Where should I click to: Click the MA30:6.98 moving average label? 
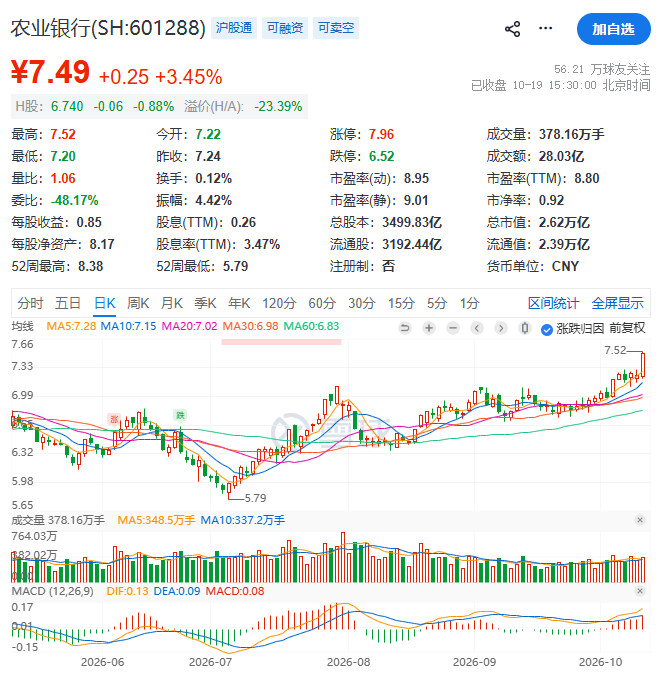point(250,326)
